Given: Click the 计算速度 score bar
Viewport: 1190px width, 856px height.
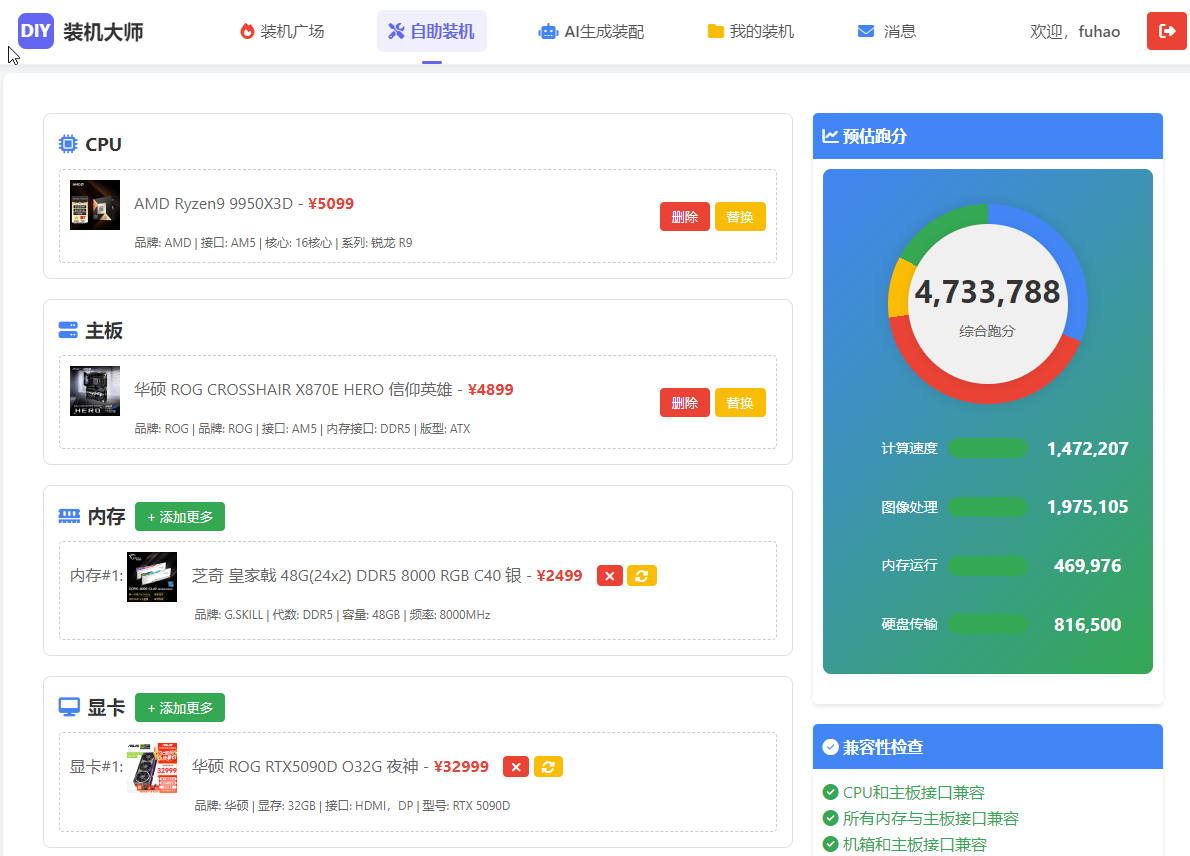Looking at the screenshot, I should pos(988,448).
